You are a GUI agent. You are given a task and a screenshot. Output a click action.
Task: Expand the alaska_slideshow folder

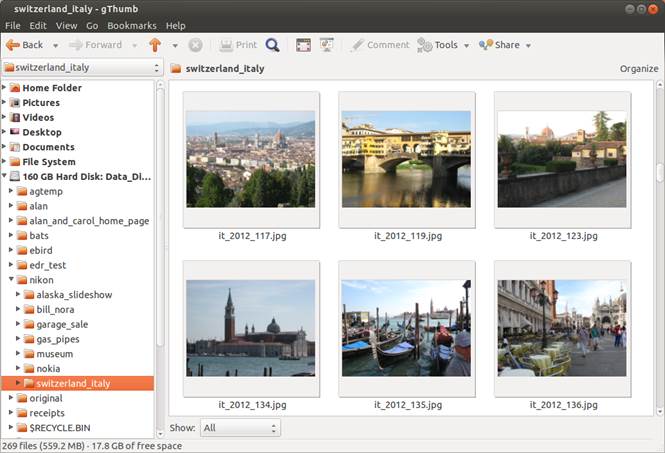[x=18, y=295]
